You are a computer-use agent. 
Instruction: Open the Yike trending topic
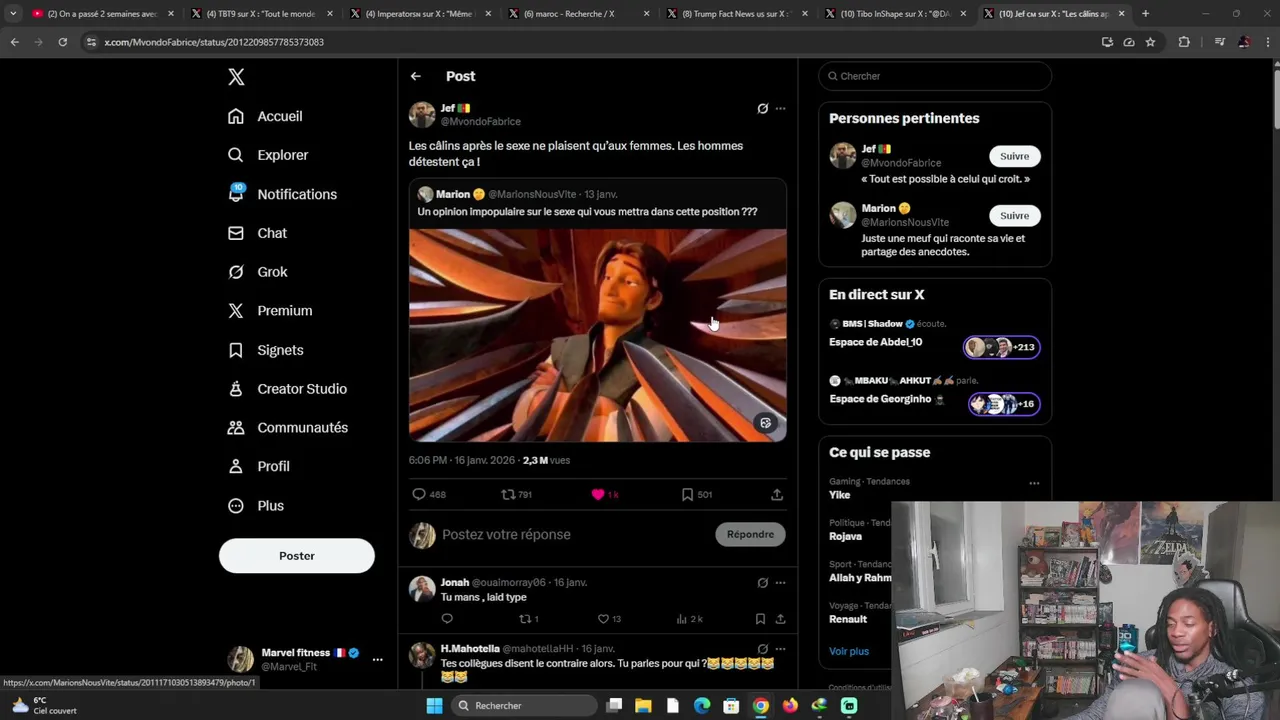[x=839, y=495]
